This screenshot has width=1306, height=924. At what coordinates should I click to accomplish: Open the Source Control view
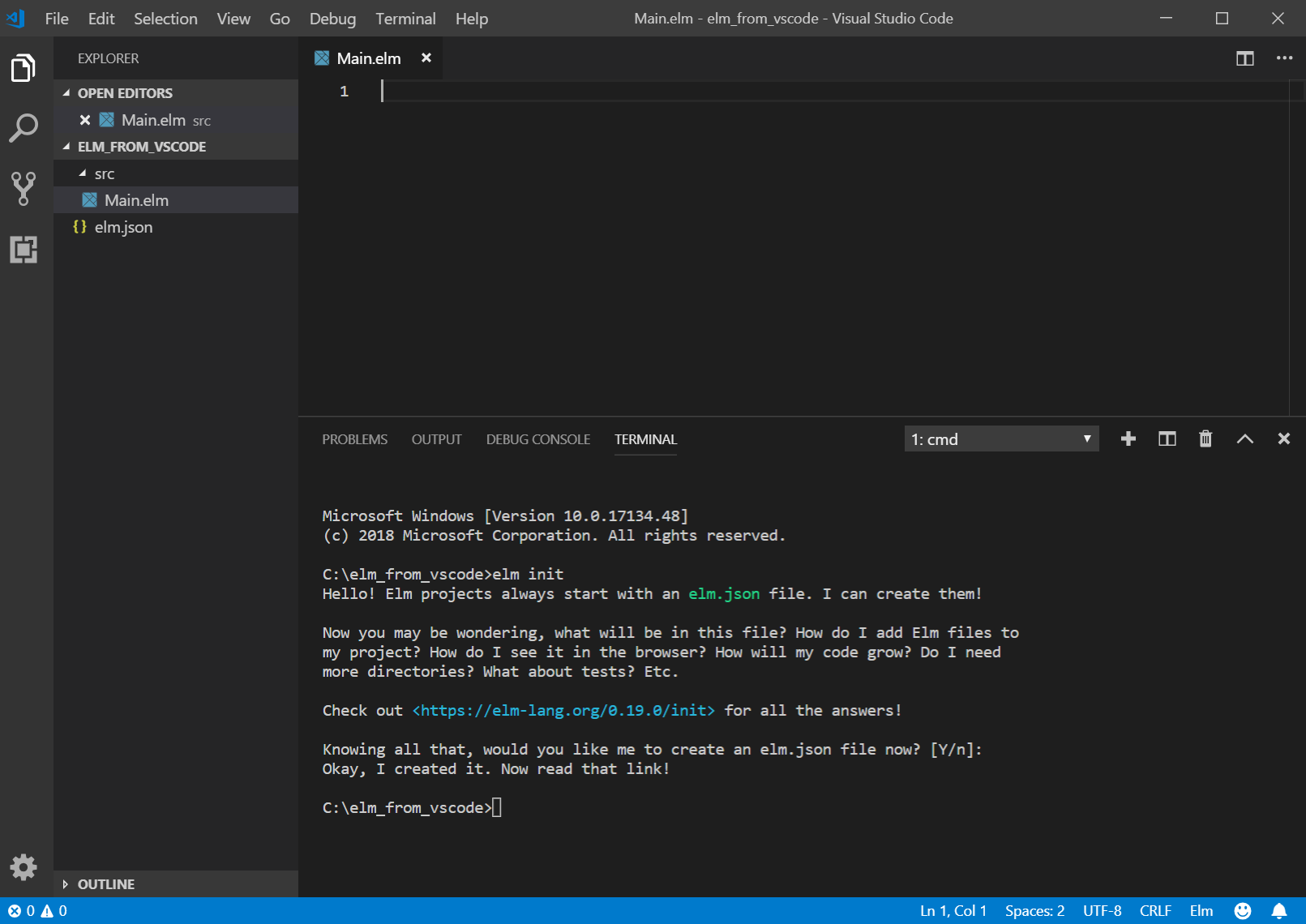coord(24,188)
